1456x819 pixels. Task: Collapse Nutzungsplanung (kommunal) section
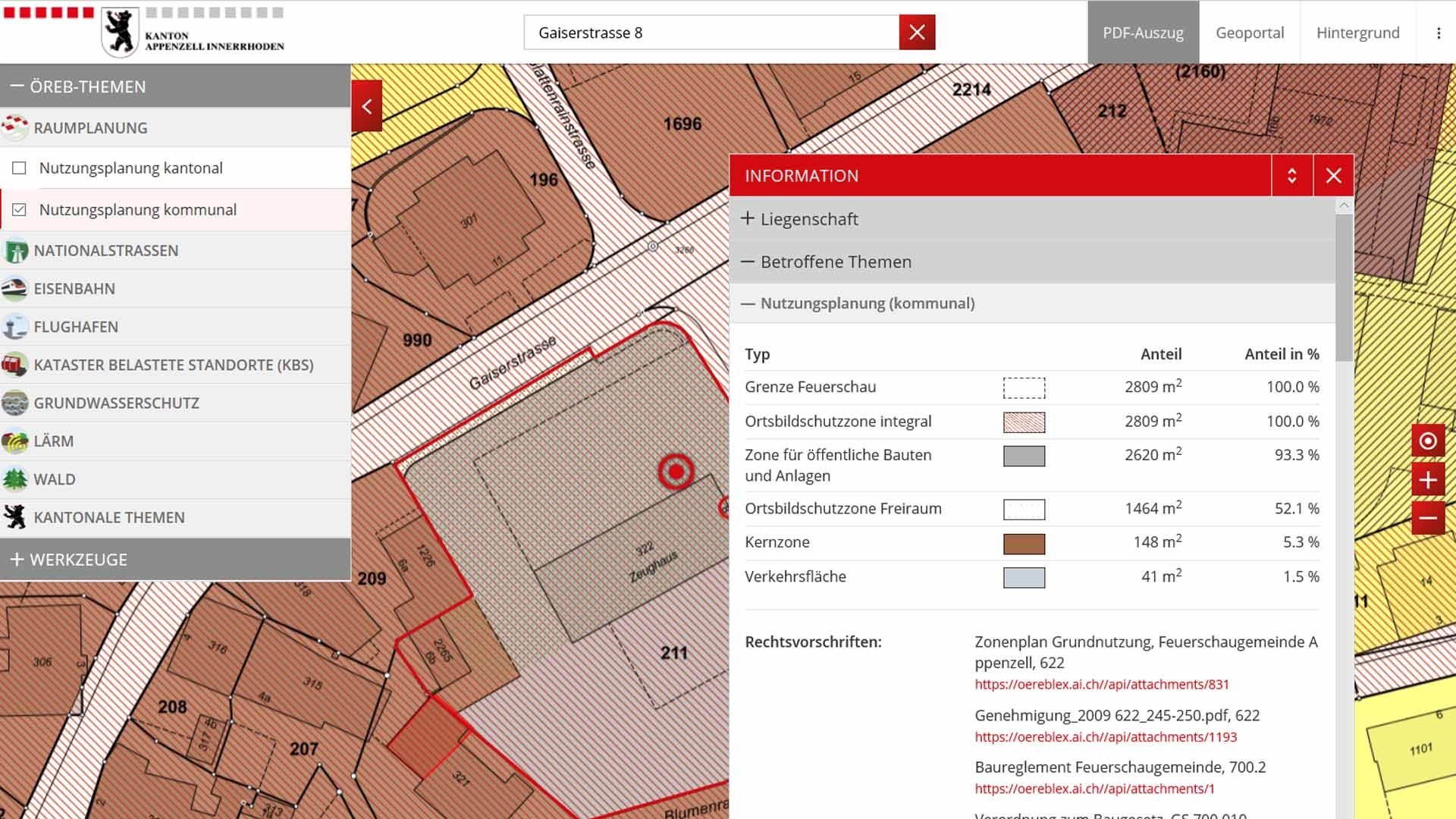coord(1032,303)
